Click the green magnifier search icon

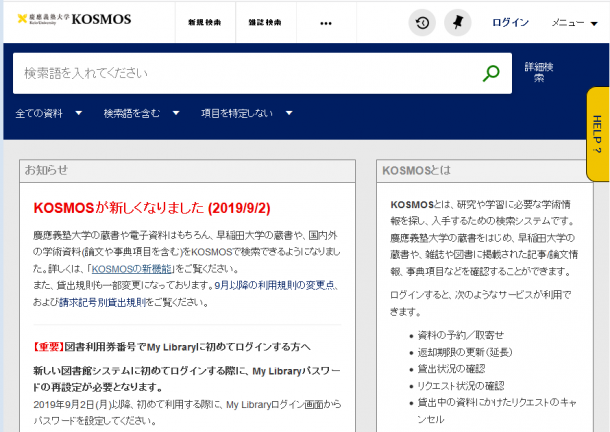(x=491, y=73)
